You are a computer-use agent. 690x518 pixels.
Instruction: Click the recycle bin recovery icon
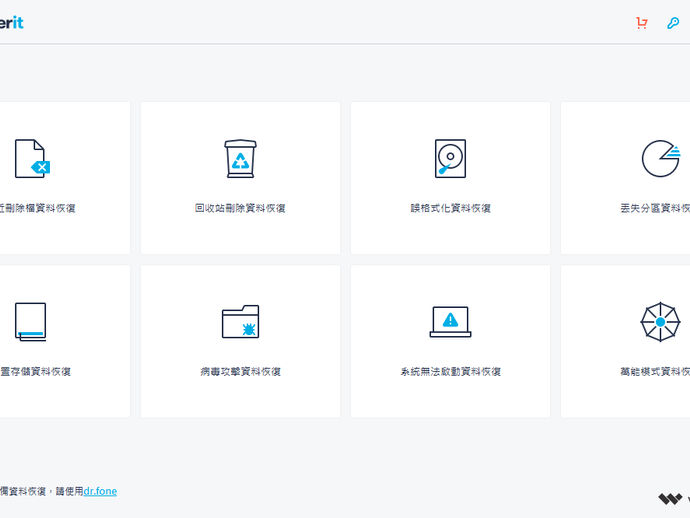[240, 158]
